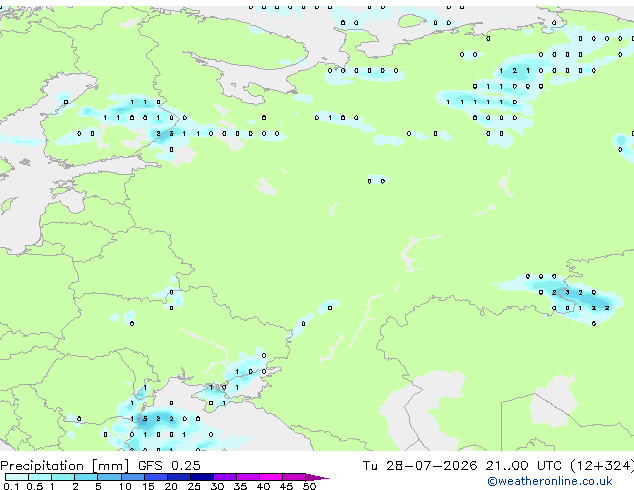Select the 45–50 mm legend swatch
Image resolution: width=634 pixels, height=490 pixels.
(x=294, y=477)
